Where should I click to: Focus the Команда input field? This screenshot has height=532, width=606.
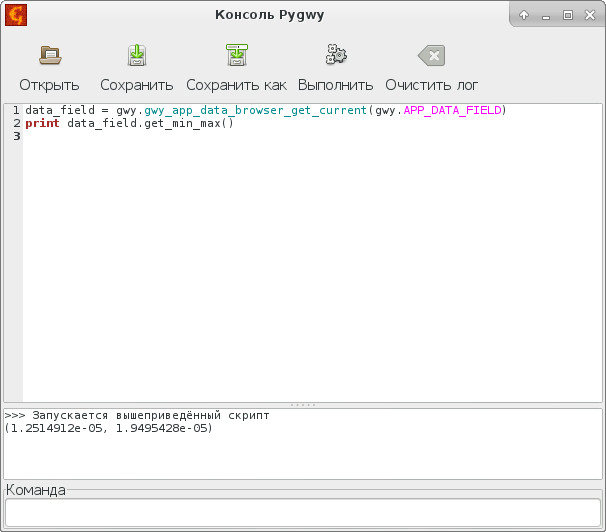(x=303, y=512)
